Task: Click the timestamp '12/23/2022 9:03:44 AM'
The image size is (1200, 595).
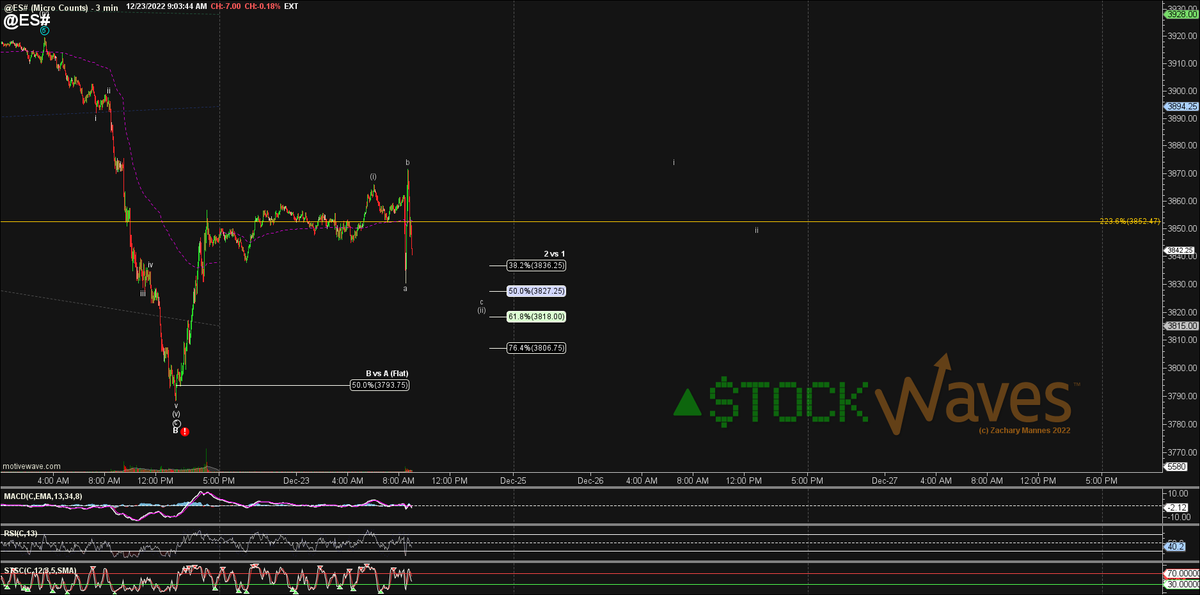Action: (168, 7)
